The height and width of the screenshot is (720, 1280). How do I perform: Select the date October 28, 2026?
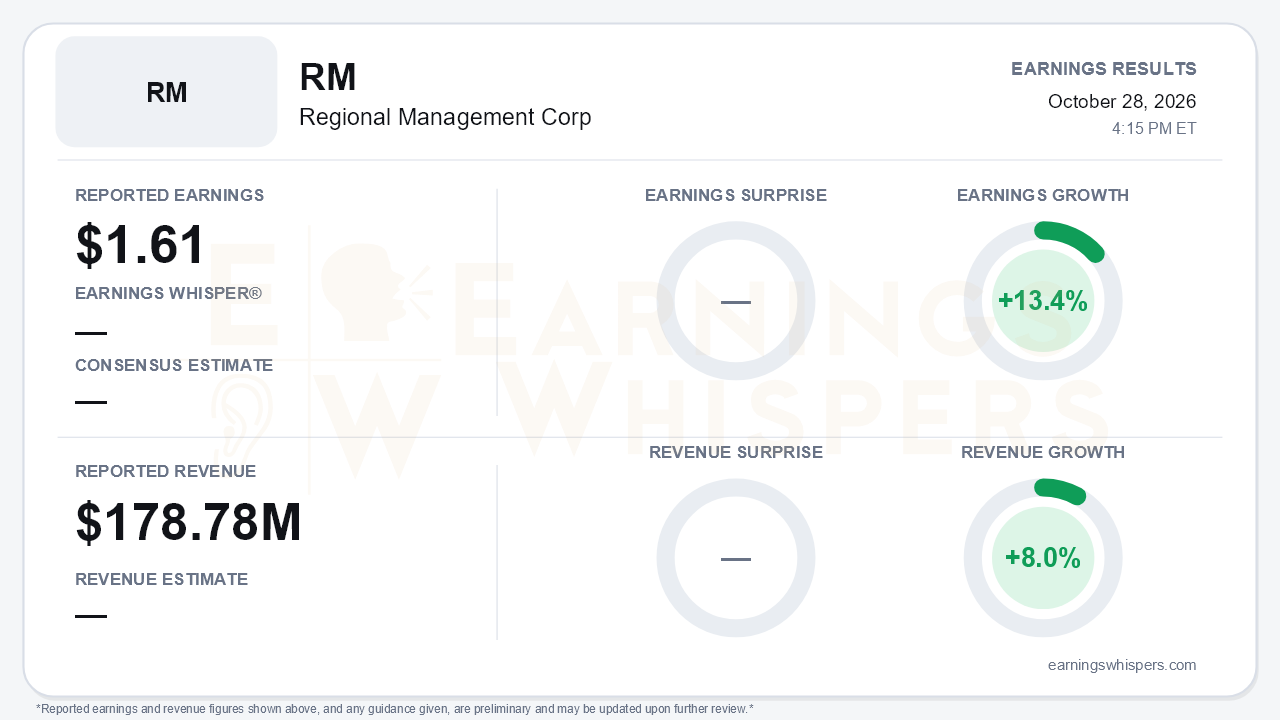click(x=1122, y=101)
